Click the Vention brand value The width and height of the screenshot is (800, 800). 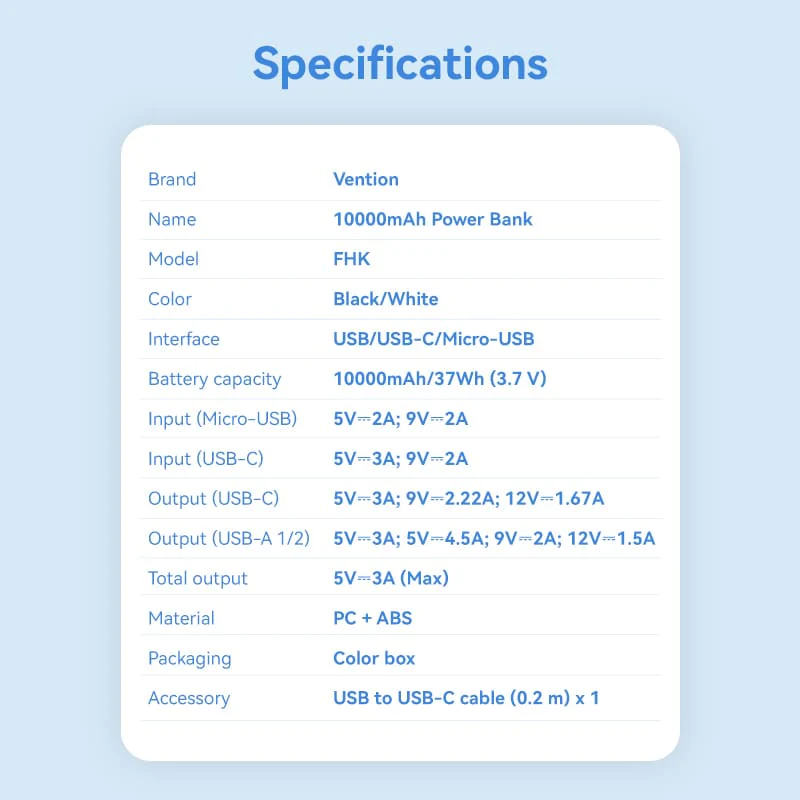(x=366, y=180)
